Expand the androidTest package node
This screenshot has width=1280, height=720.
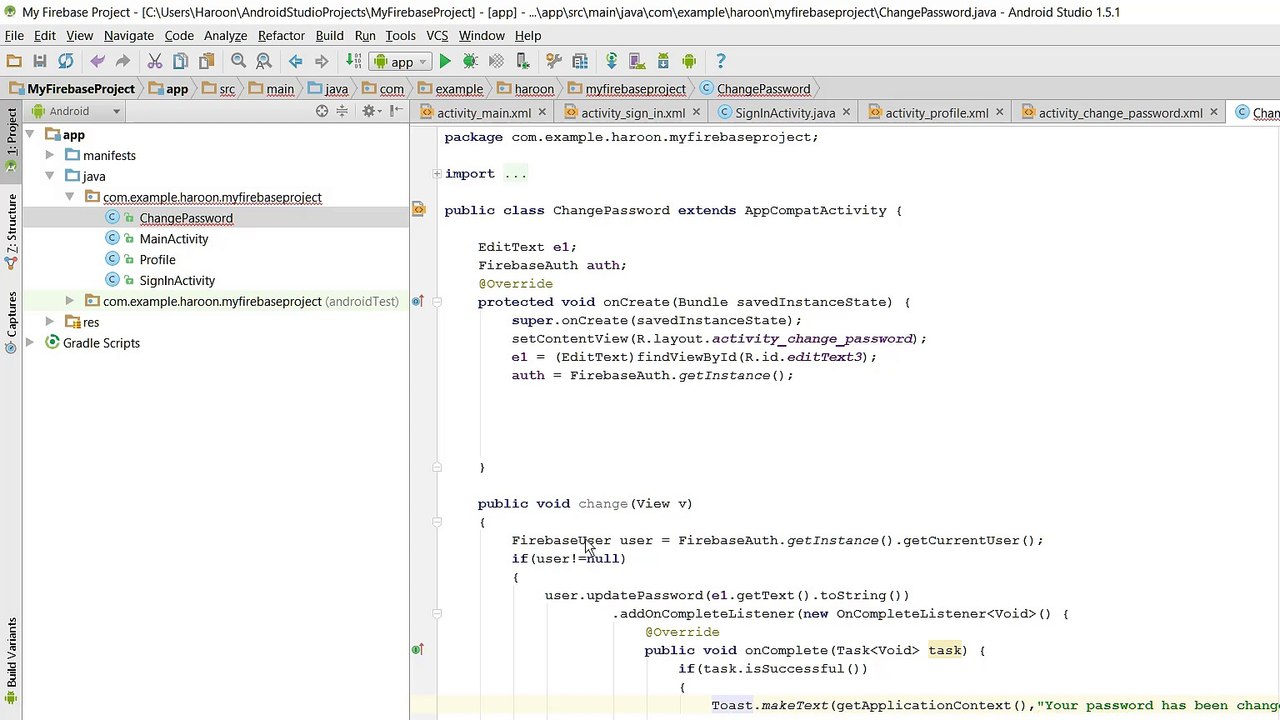[69, 301]
